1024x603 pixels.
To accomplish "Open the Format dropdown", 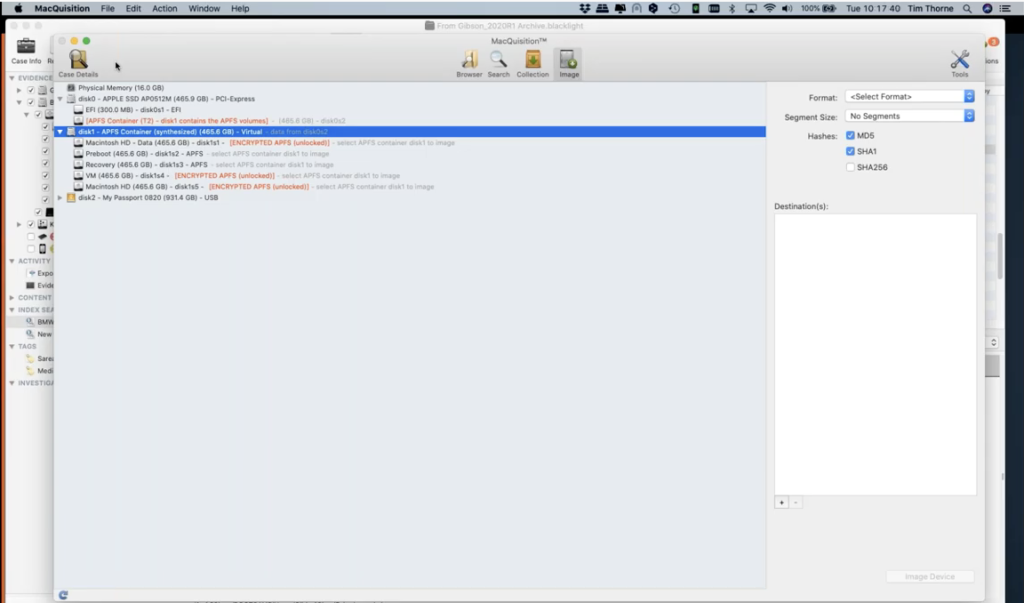I will (910, 96).
